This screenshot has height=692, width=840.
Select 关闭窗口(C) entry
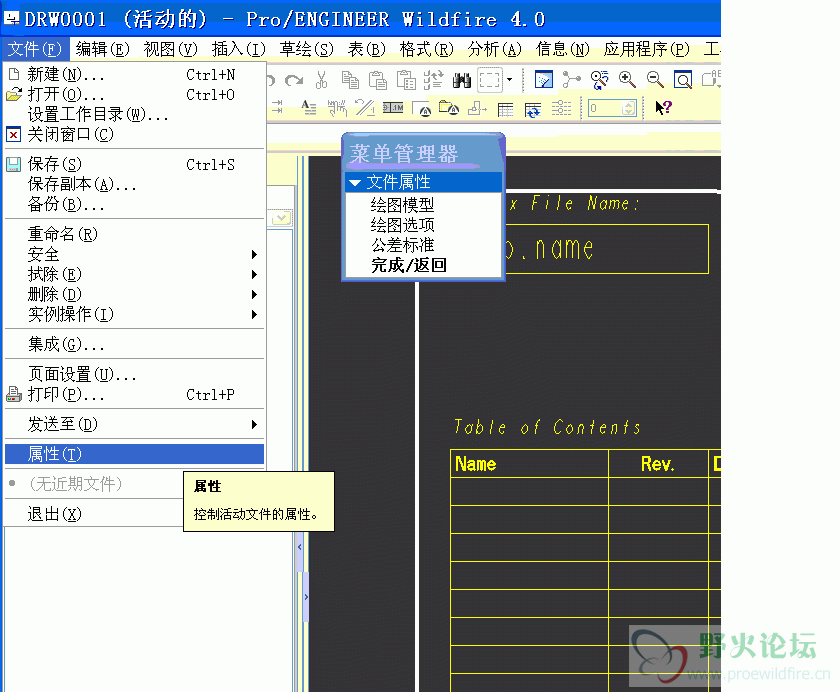(134, 134)
